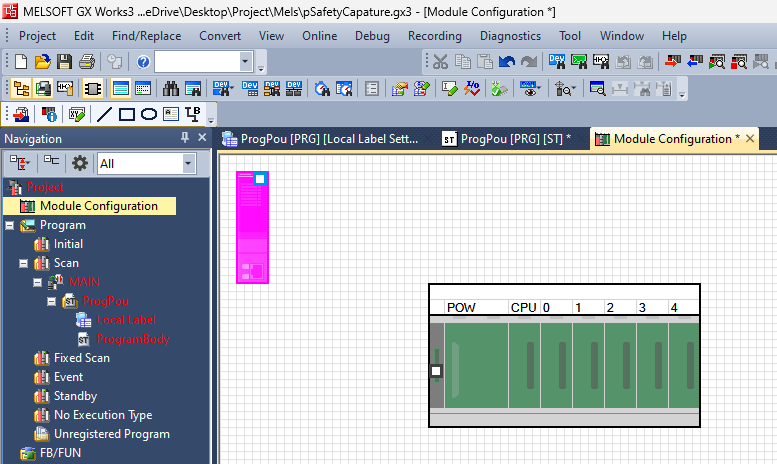Viewport: 777px width, 464px height.
Task: Click the Print icon in toolbar
Action: pyautogui.click(x=86, y=62)
